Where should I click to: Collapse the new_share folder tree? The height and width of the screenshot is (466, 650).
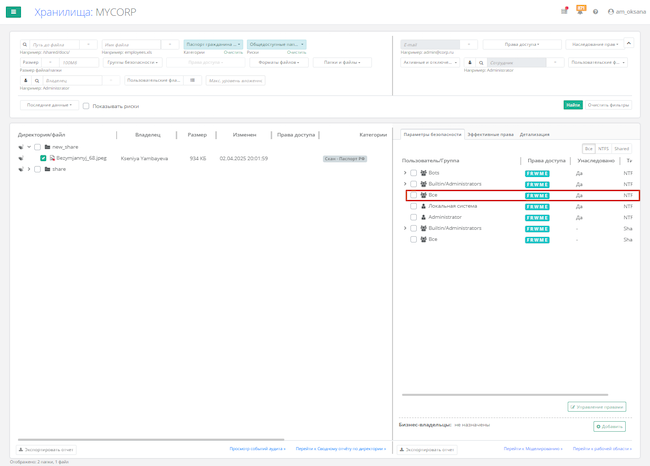tap(29, 147)
